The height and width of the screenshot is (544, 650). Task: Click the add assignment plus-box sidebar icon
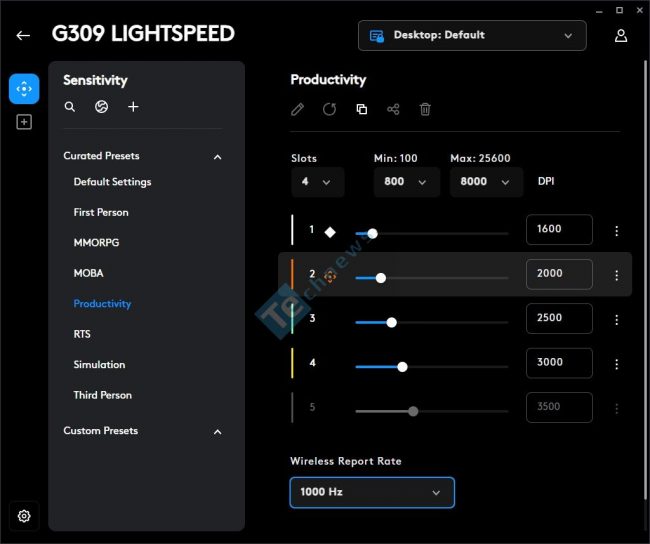pos(24,122)
